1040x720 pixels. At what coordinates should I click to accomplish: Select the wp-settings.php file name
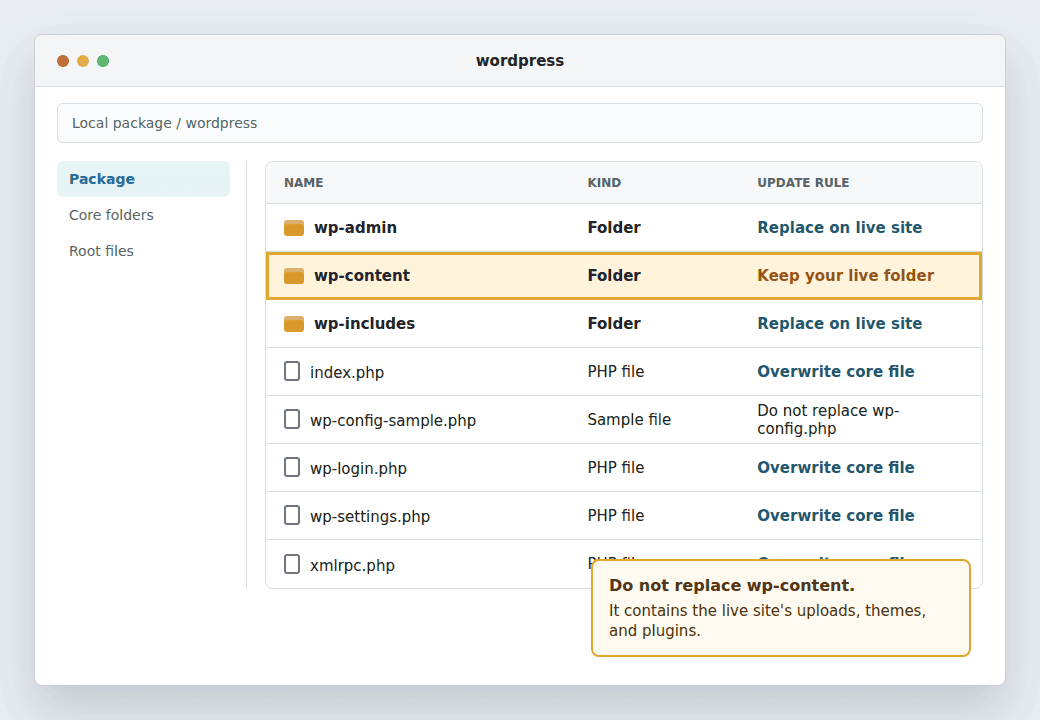point(369,516)
